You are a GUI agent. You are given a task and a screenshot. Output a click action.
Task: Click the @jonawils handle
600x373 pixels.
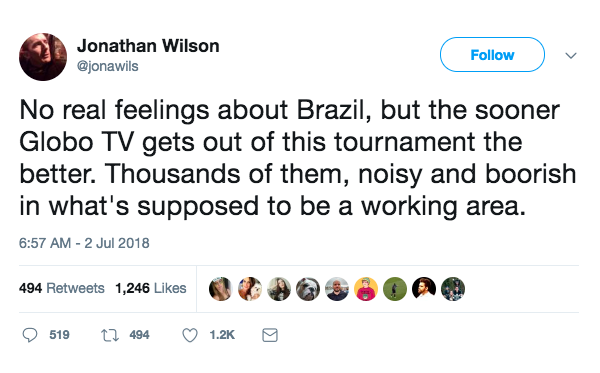coord(108,66)
